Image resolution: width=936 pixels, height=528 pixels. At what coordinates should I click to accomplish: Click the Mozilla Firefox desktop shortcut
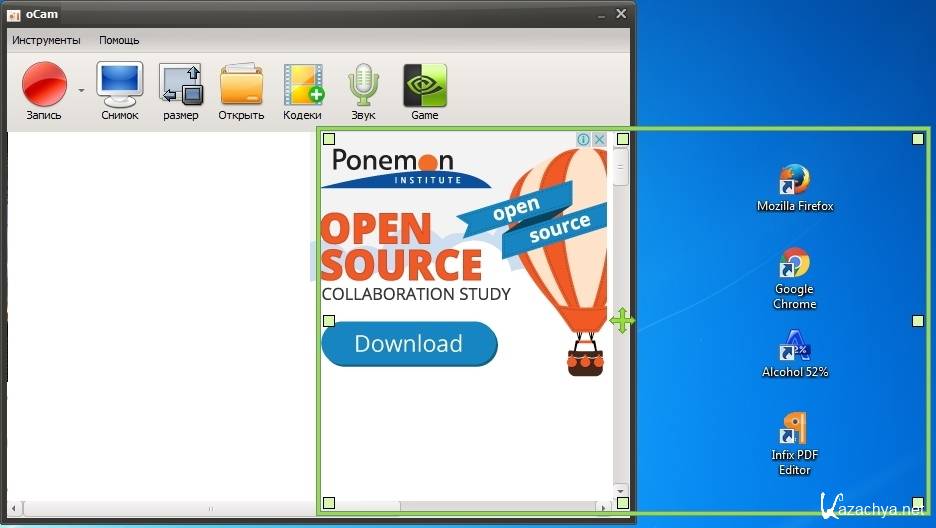point(795,187)
